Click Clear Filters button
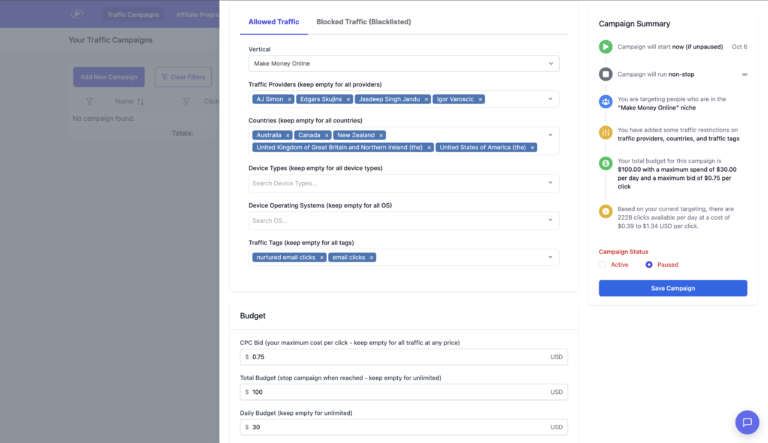The image size is (768, 443). (x=183, y=77)
